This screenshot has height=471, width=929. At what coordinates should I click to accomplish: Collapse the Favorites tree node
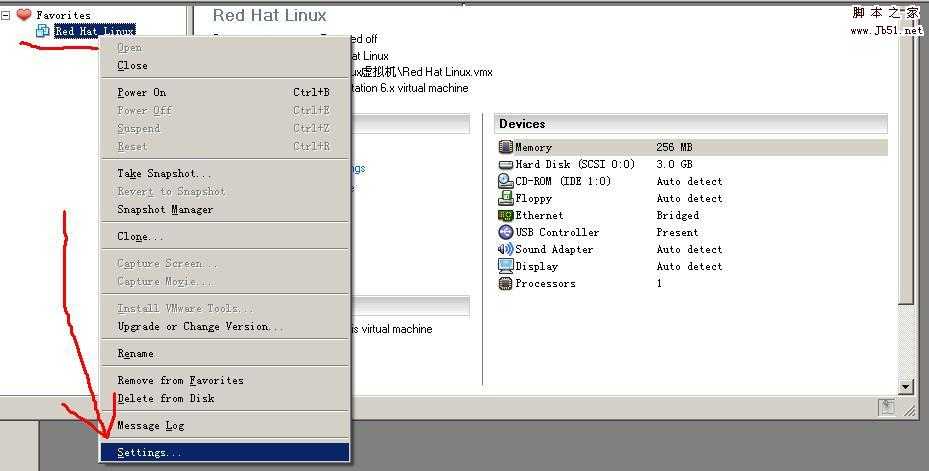pos(5,15)
